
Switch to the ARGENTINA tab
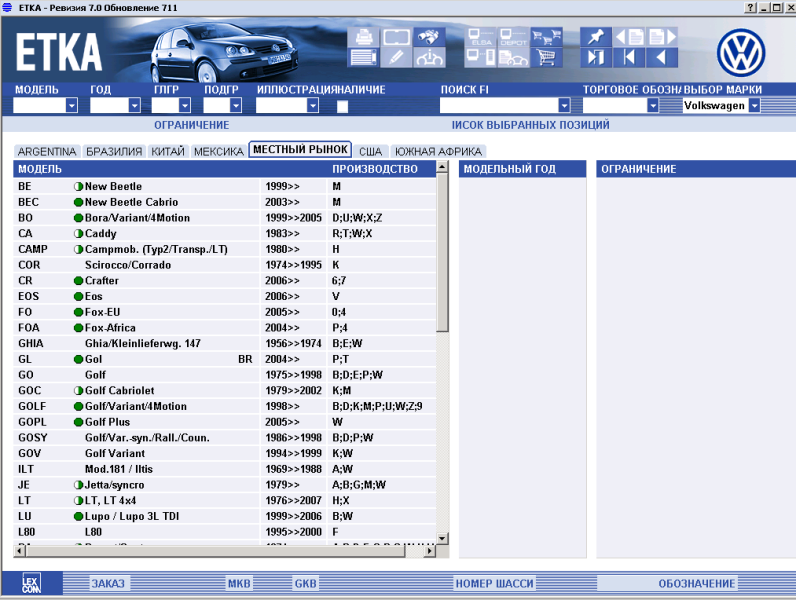[x=47, y=151]
